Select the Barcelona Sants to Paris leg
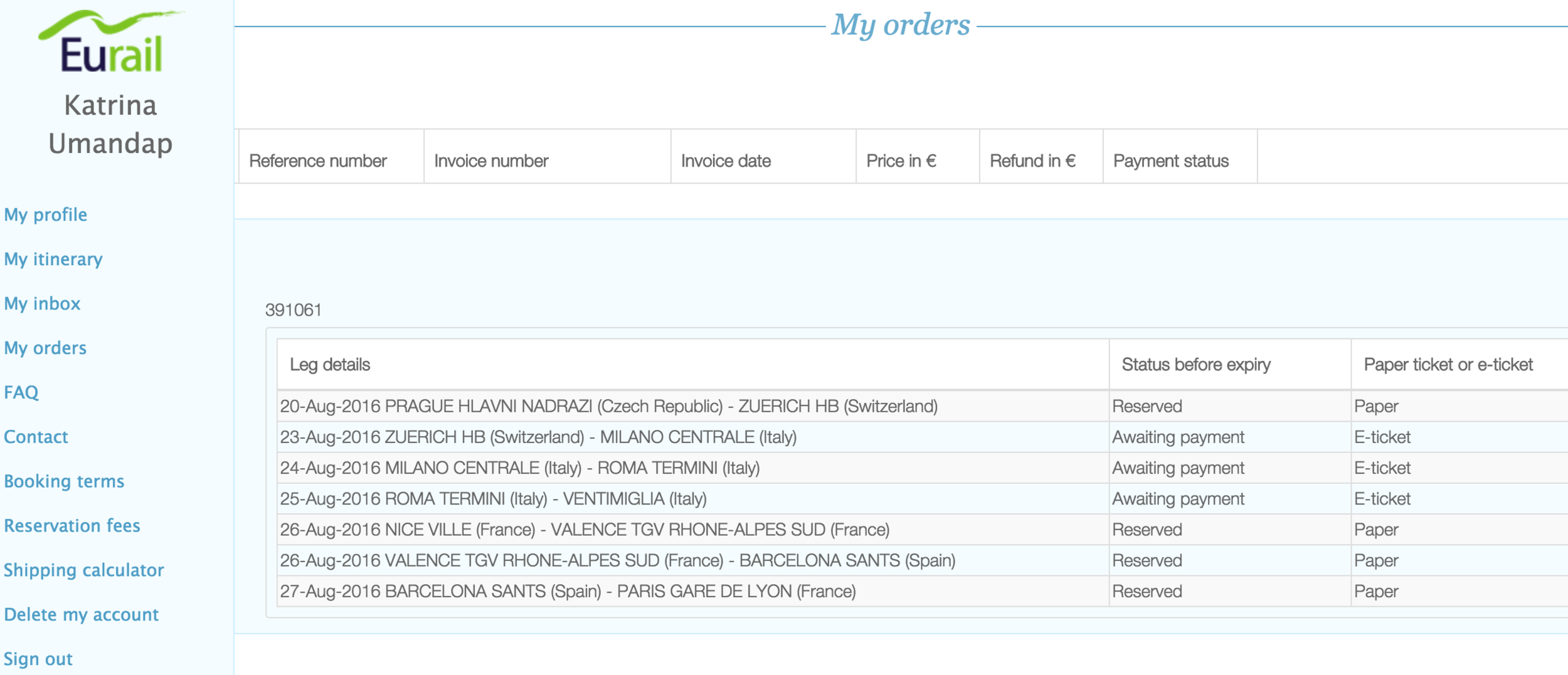 tap(568, 591)
